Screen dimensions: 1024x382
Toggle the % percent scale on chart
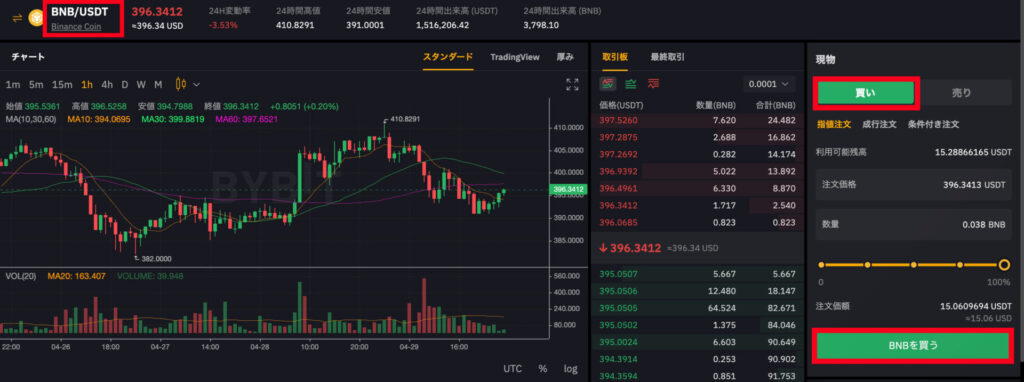(543, 369)
